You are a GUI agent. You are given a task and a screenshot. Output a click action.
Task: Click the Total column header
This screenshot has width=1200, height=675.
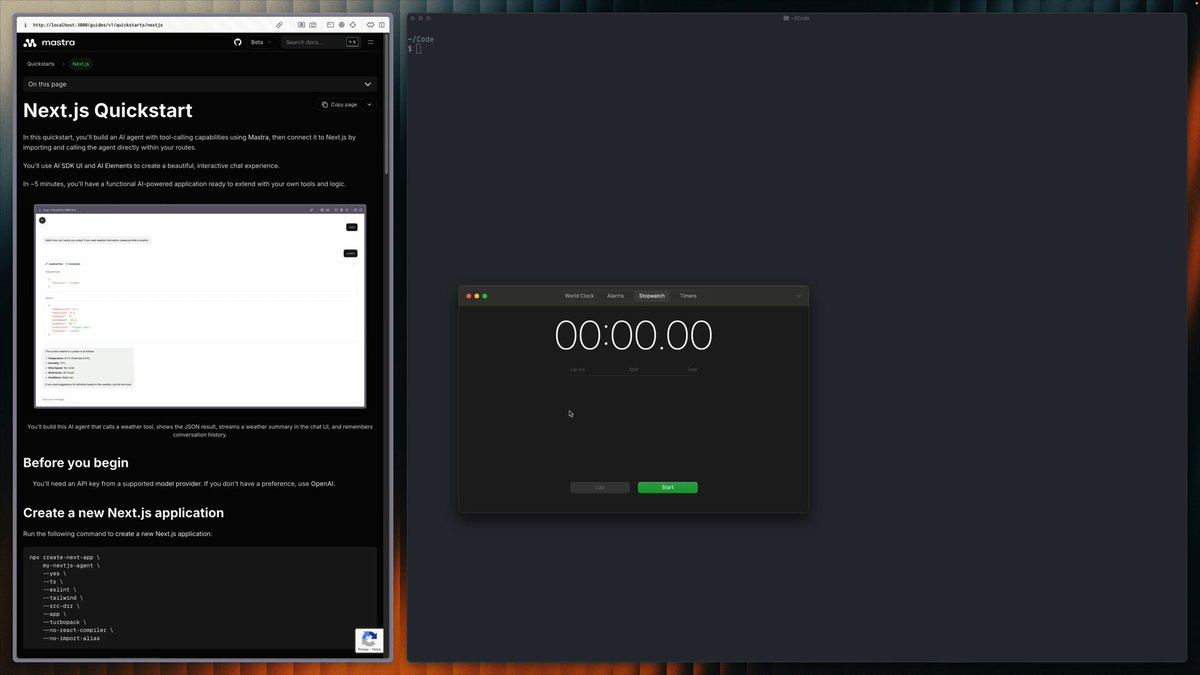pos(692,370)
